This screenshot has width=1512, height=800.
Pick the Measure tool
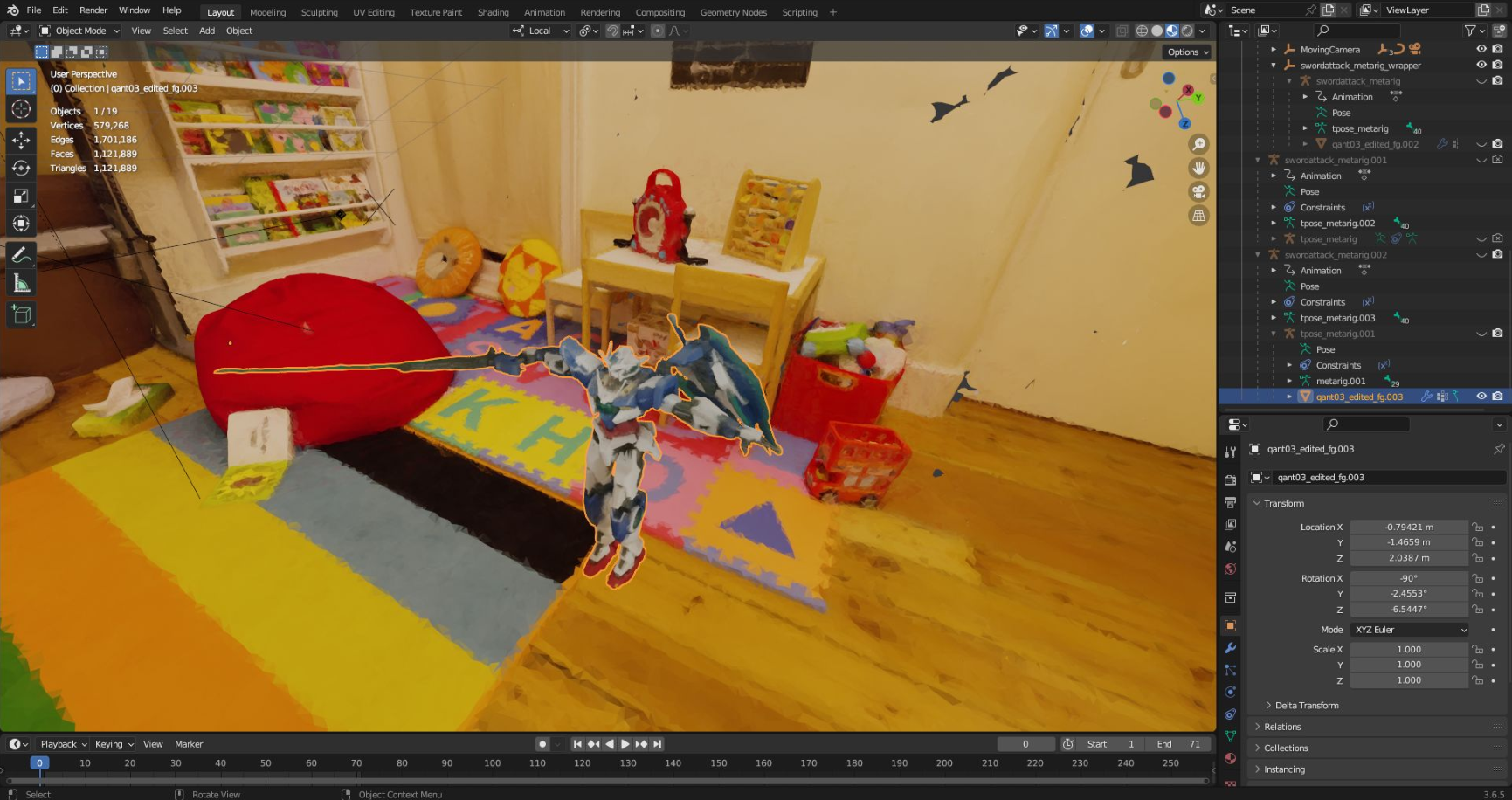[20, 281]
